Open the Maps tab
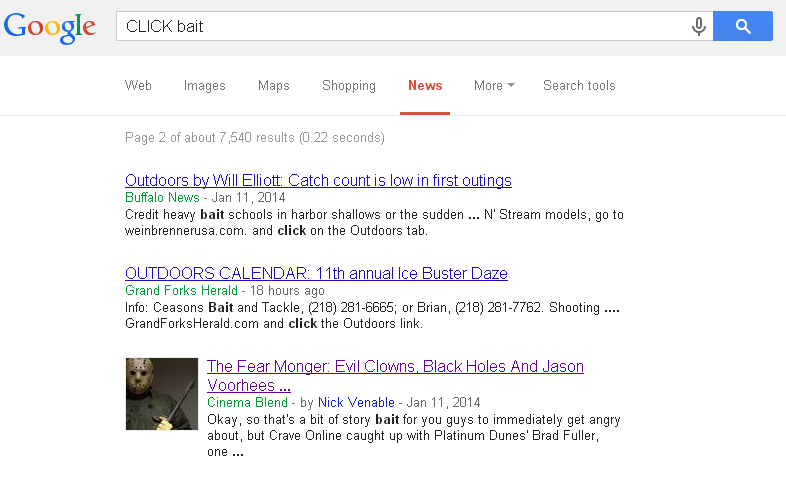Screen dimensions: 786x486 273,86
